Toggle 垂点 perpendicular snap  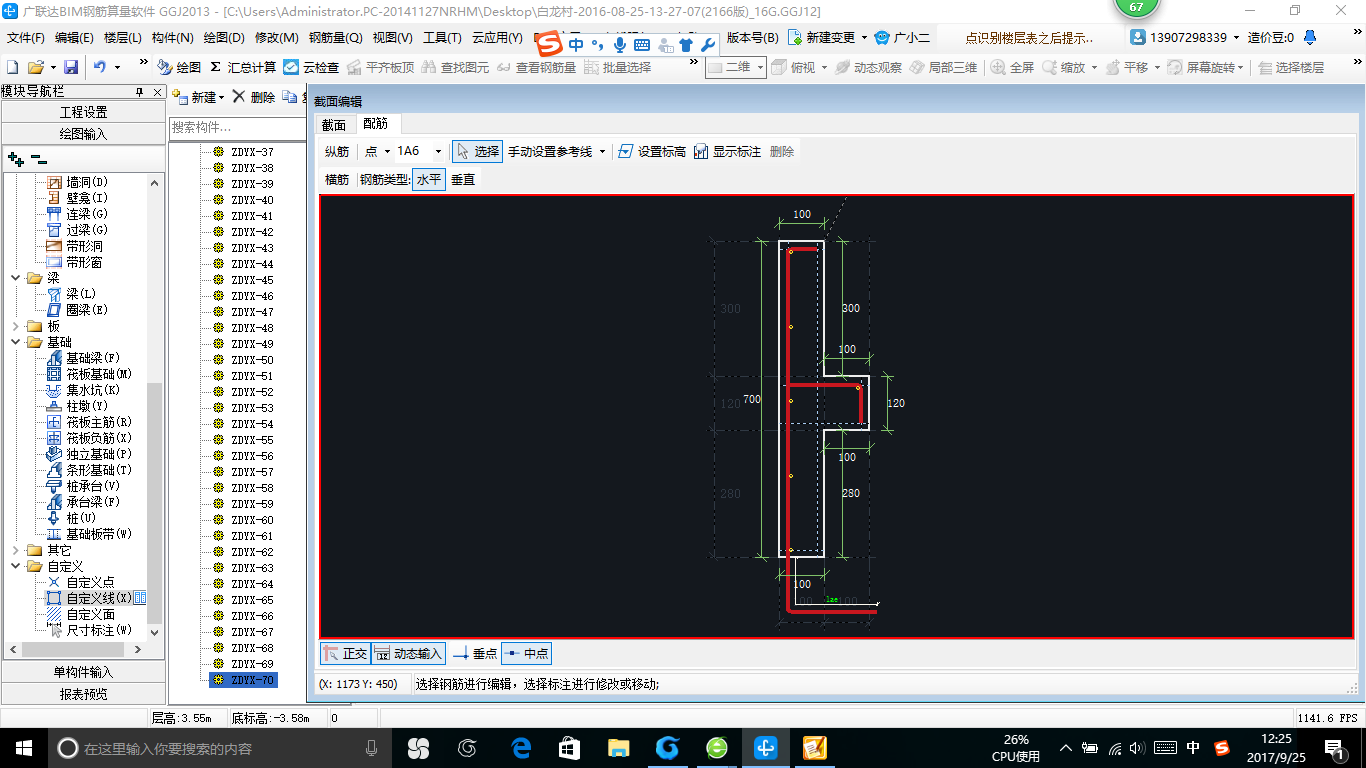475,653
